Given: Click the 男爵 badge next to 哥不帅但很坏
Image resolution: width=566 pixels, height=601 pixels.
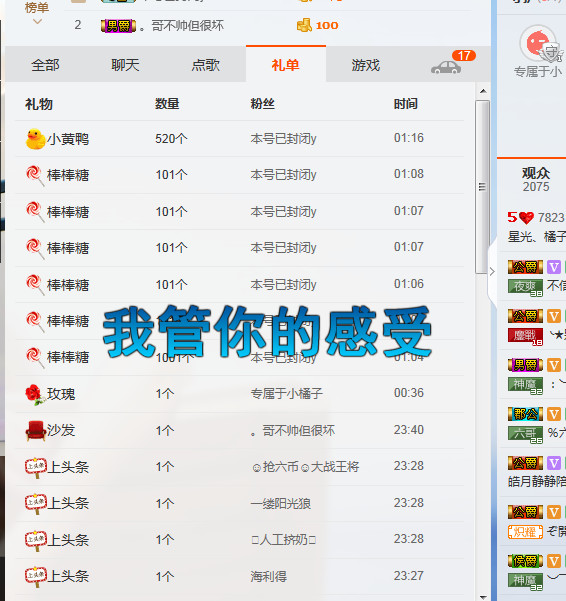Looking at the screenshot, I should [118, 26].
